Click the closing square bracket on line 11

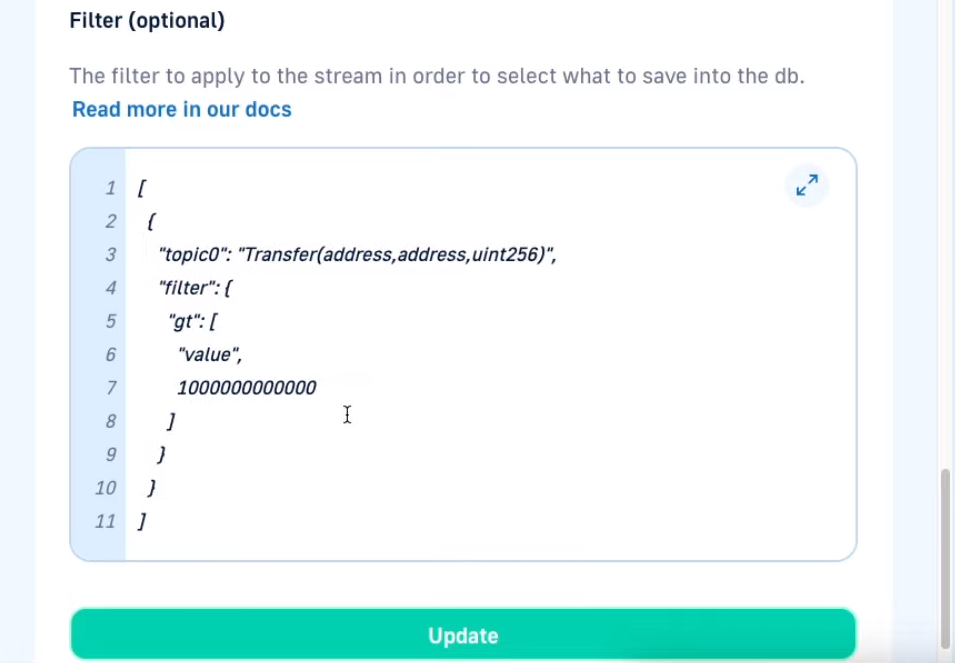click(142, 521)
